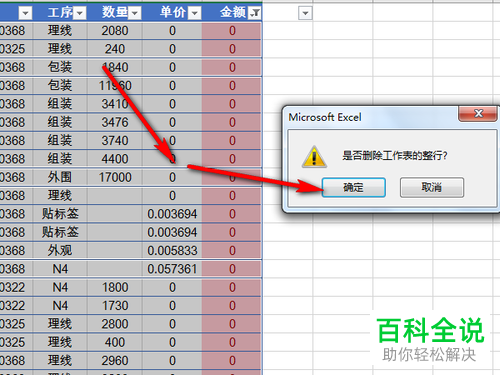The image size is (500, 375).
Task: Select the cell with quantity 1800
Action: (115, 287)
